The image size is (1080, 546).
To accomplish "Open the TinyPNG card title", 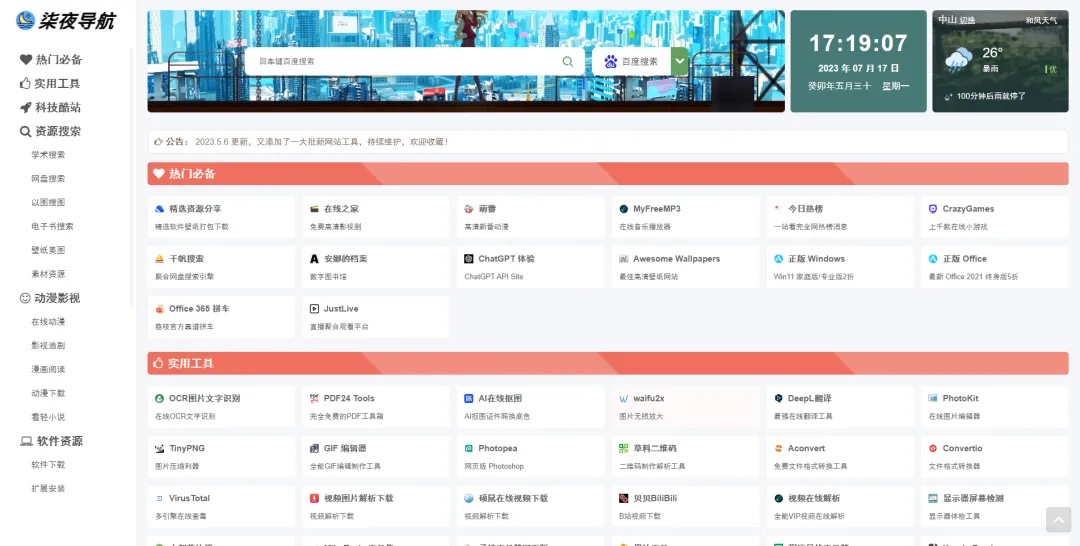I will click(187, 448).
